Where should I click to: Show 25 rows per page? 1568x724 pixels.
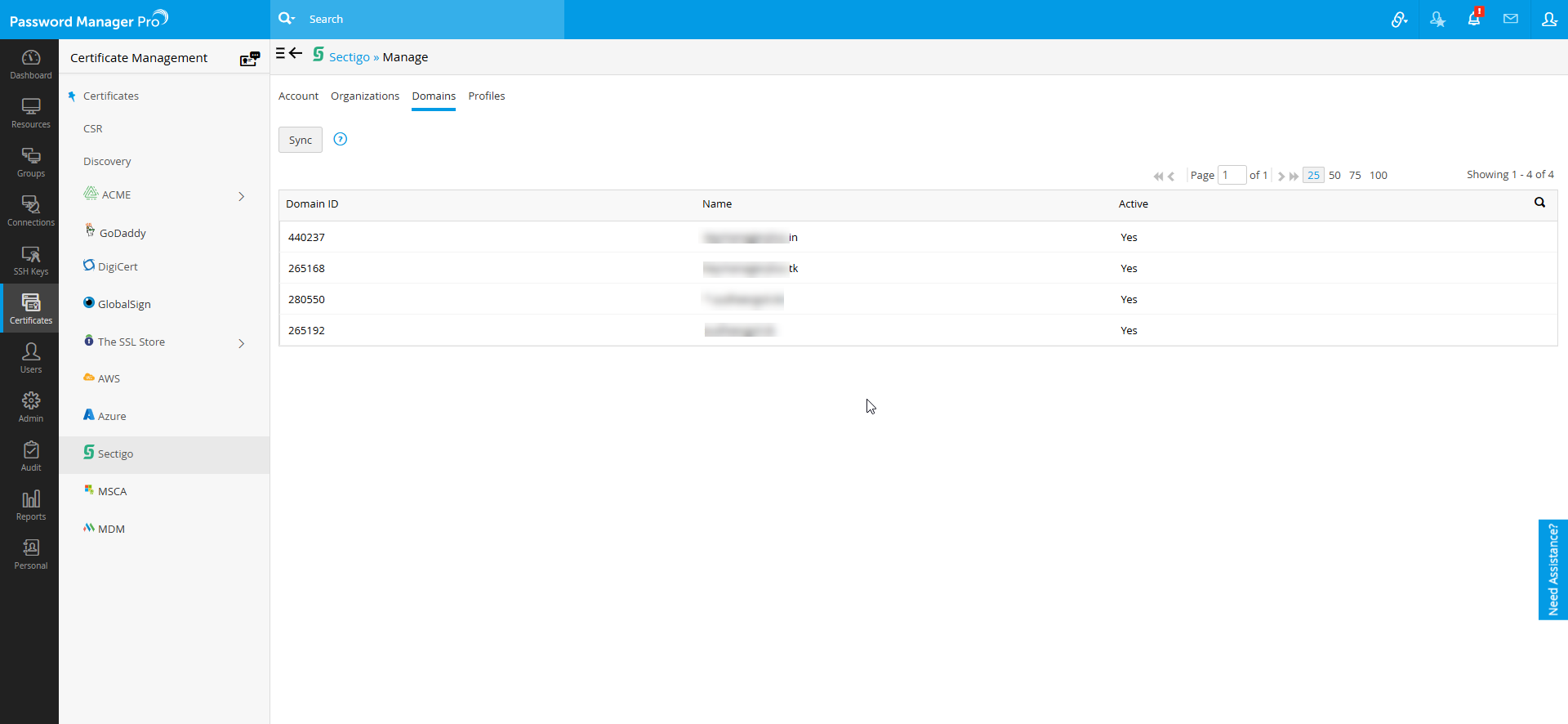click(x=1313, y=176)
